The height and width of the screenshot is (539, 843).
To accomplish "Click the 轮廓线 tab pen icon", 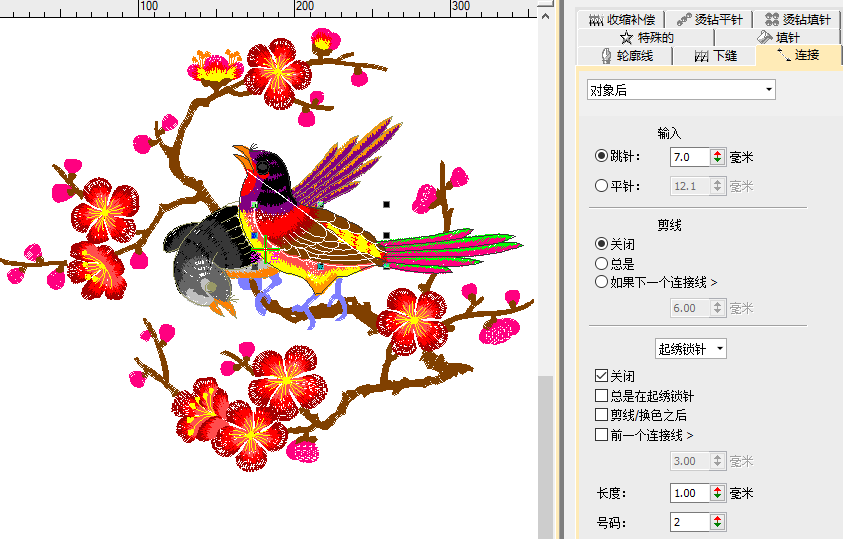I will click(606, 56).
